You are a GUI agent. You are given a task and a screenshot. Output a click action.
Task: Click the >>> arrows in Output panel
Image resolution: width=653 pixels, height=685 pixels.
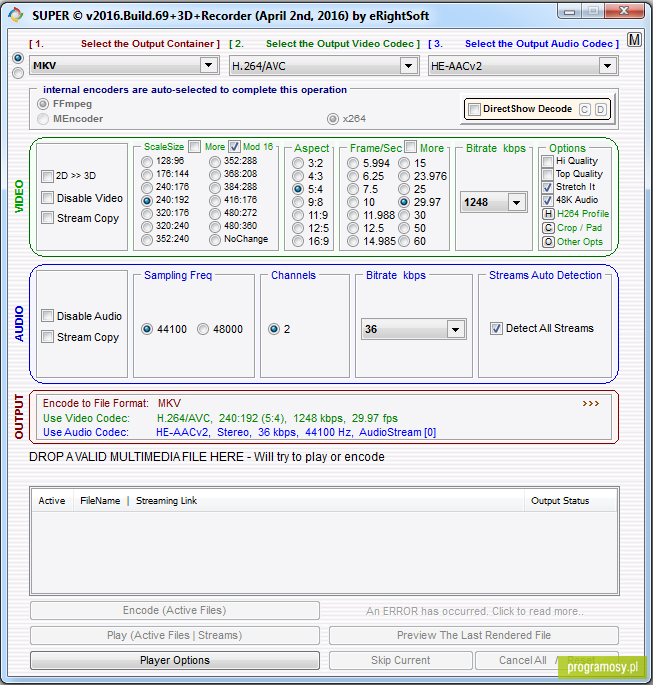[591, 403]
